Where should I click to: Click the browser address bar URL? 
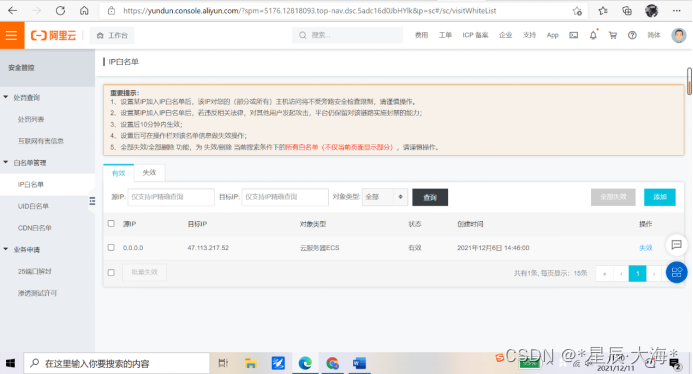[309, 11]
